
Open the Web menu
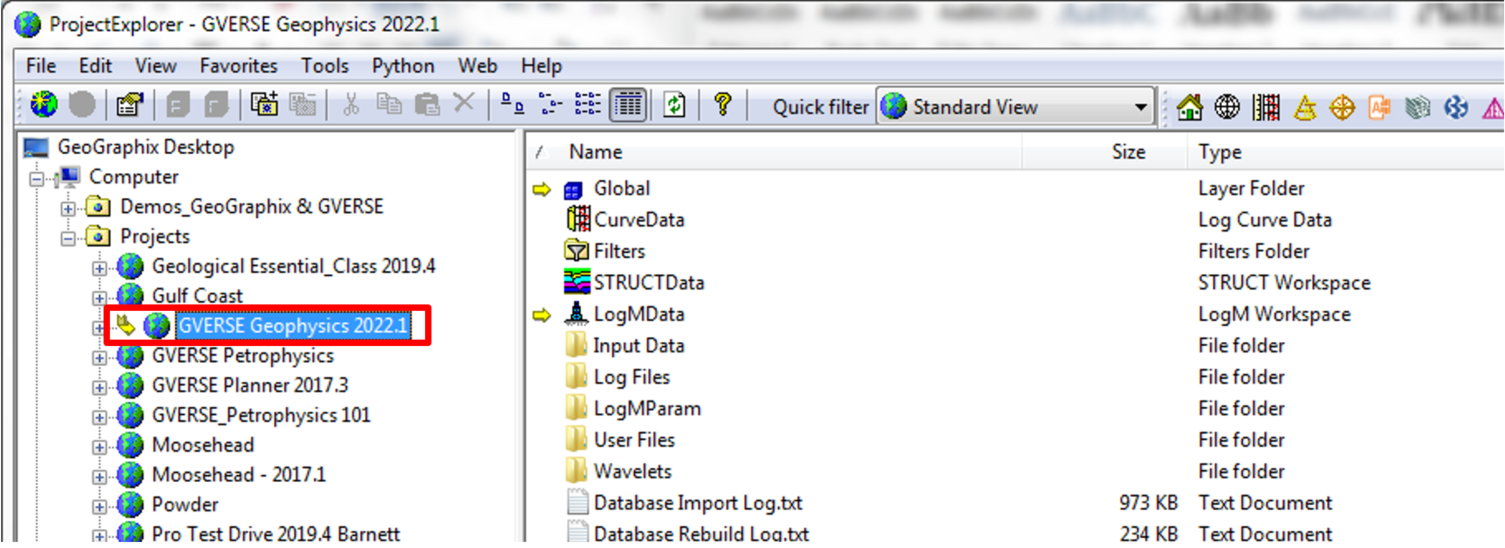(x=477, y=66)
